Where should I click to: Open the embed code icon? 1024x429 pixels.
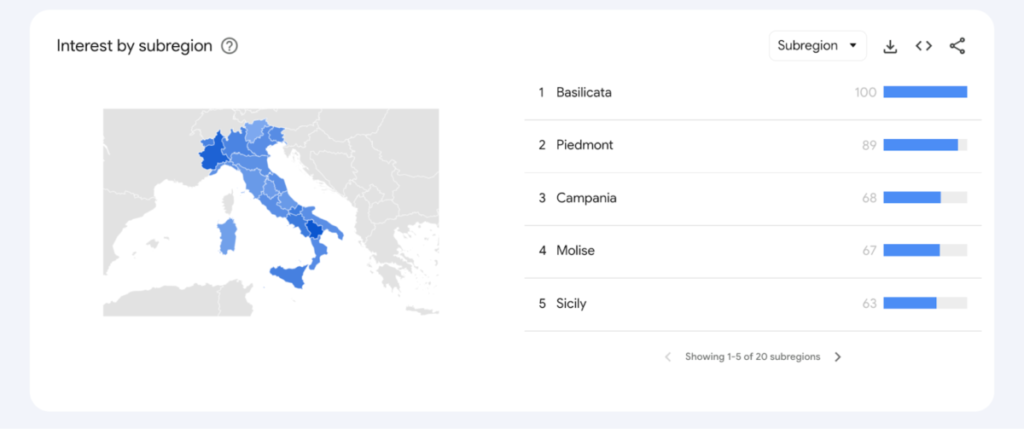click(x=924, y=46)
